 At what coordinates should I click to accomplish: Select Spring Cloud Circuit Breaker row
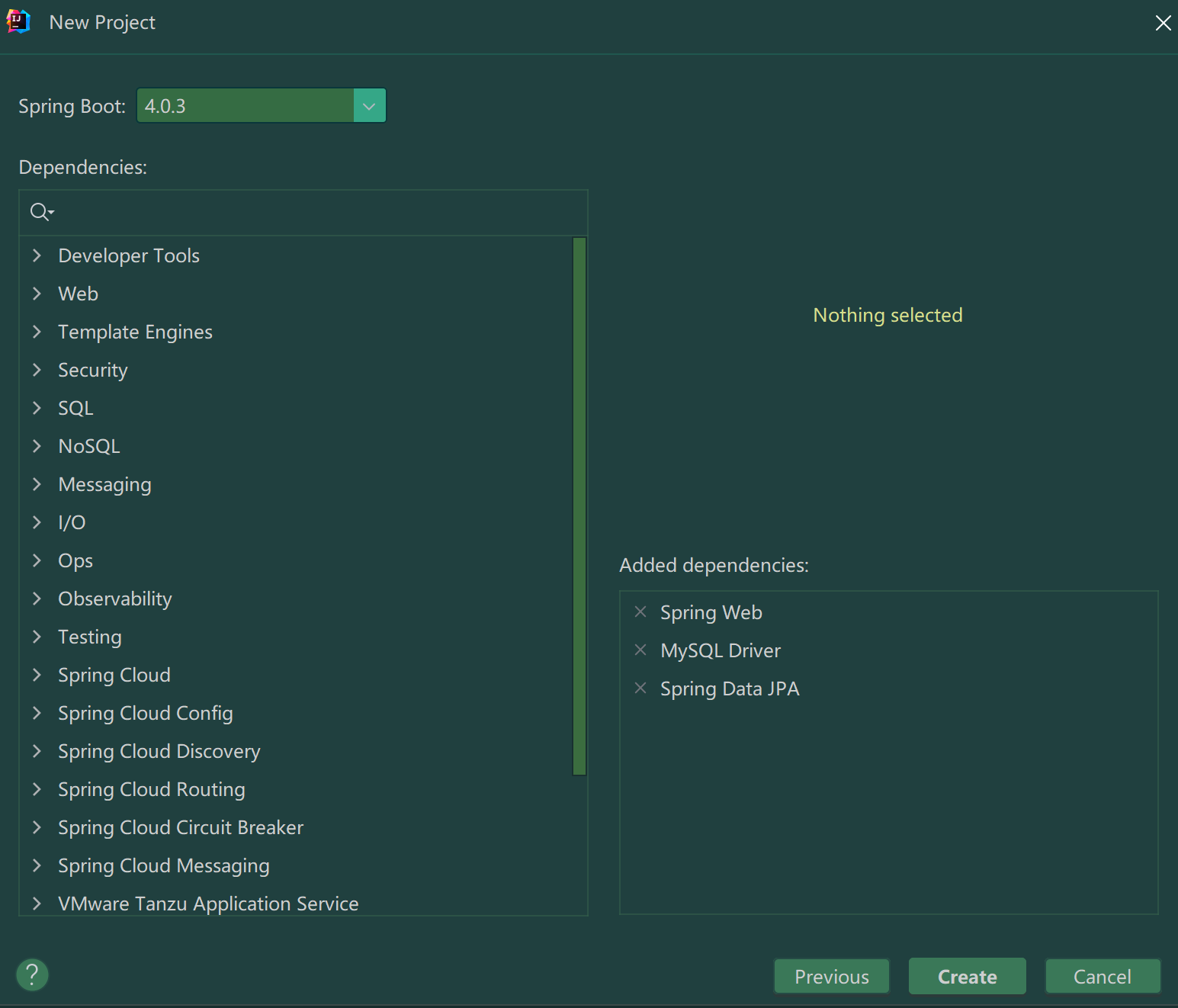coord(296,827)
